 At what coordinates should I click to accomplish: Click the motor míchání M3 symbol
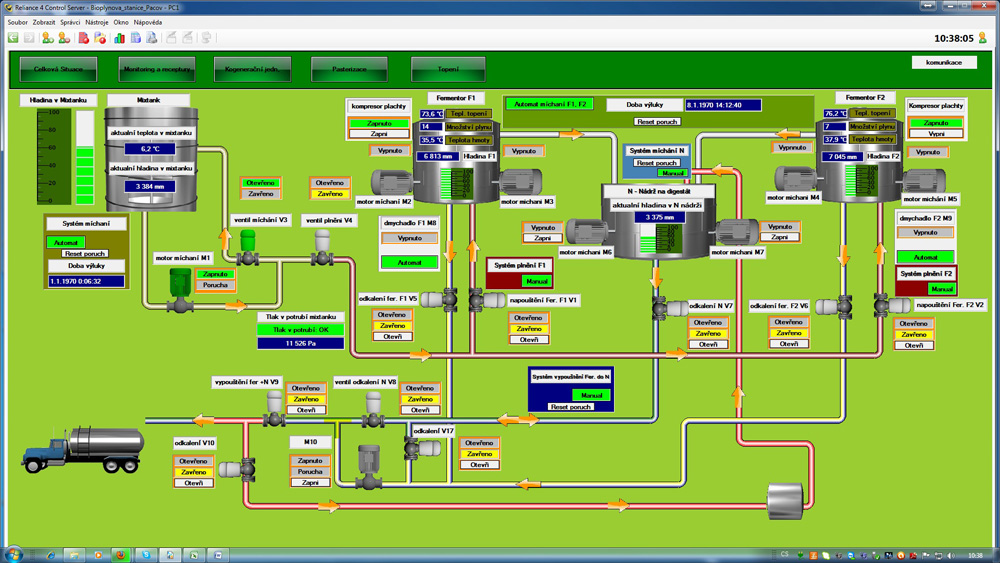[x=521, y=182]
